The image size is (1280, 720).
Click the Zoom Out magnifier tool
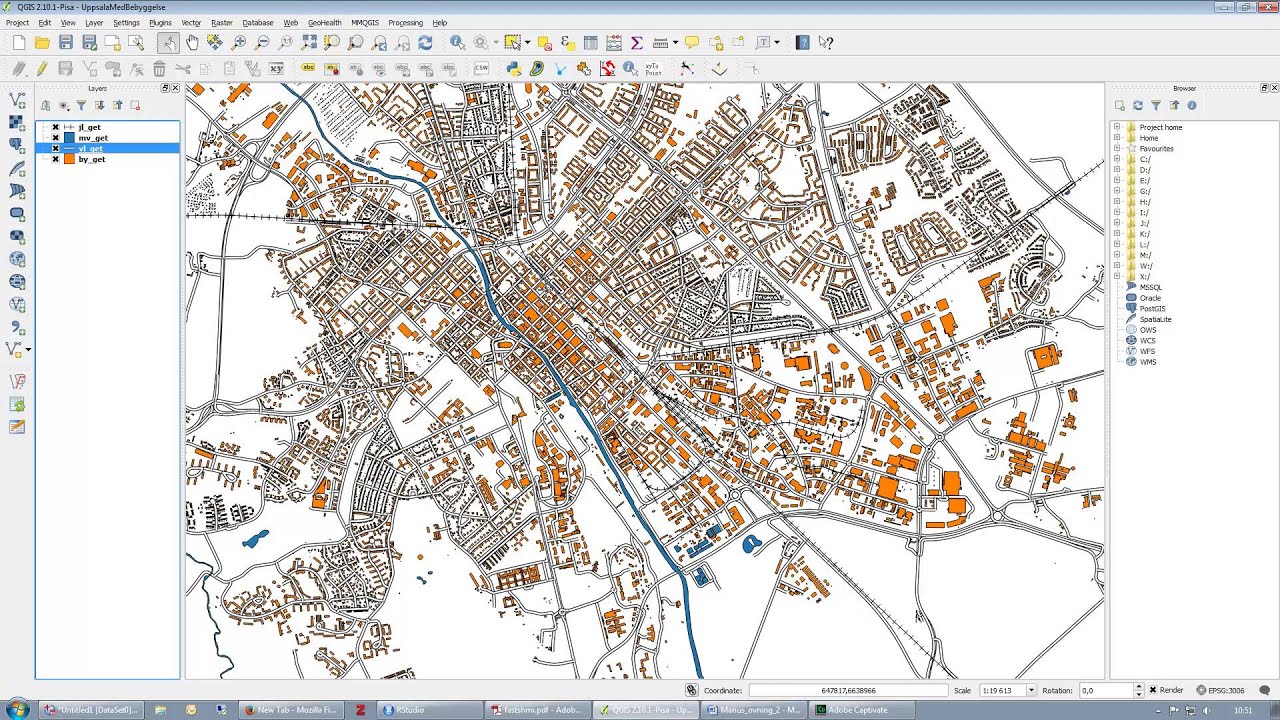[262, 43]
